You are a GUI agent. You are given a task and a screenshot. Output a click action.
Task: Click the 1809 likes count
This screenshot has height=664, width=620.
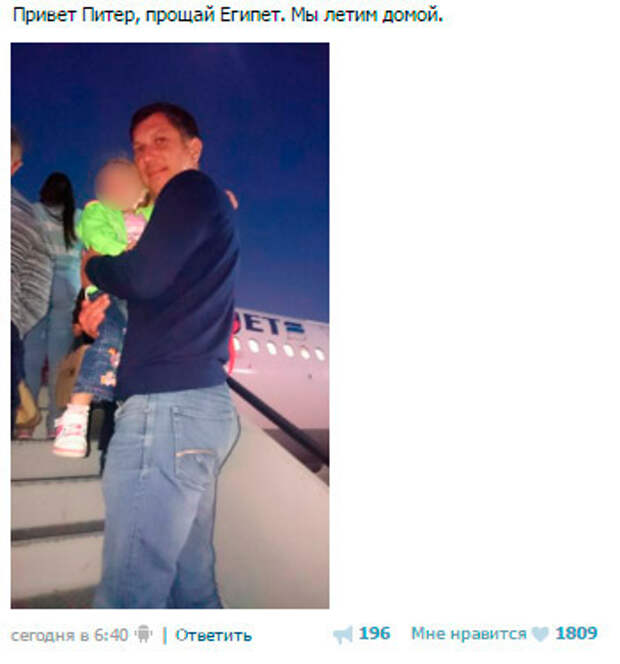point(576,634)
